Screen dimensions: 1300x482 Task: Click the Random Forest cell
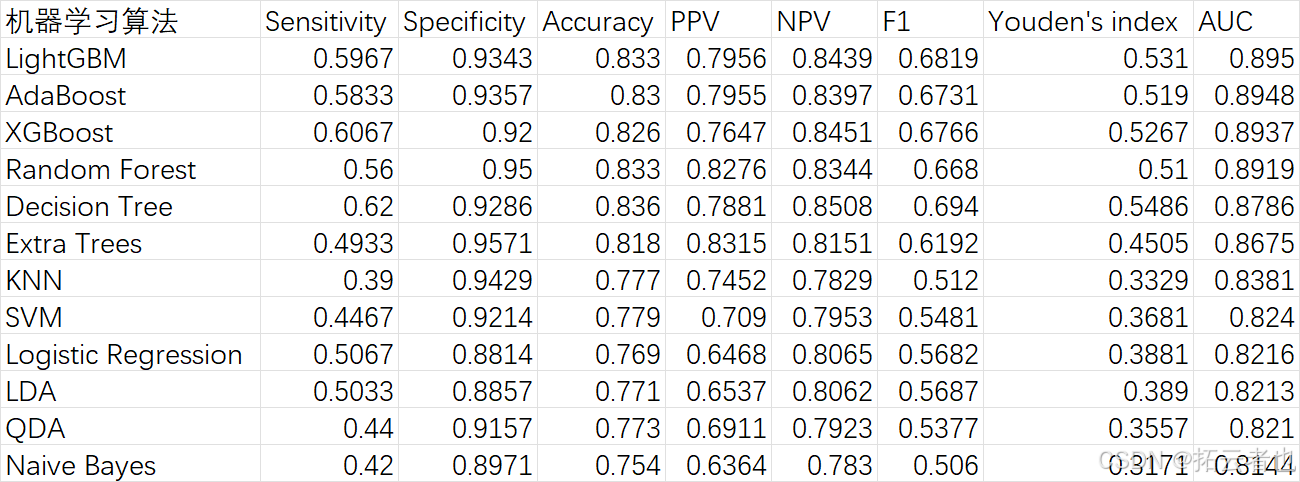[x=130, y=169]
